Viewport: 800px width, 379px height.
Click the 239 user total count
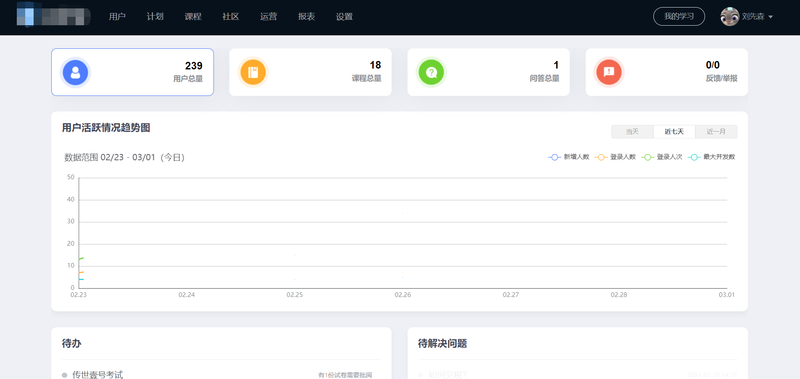tap(193, 65)
